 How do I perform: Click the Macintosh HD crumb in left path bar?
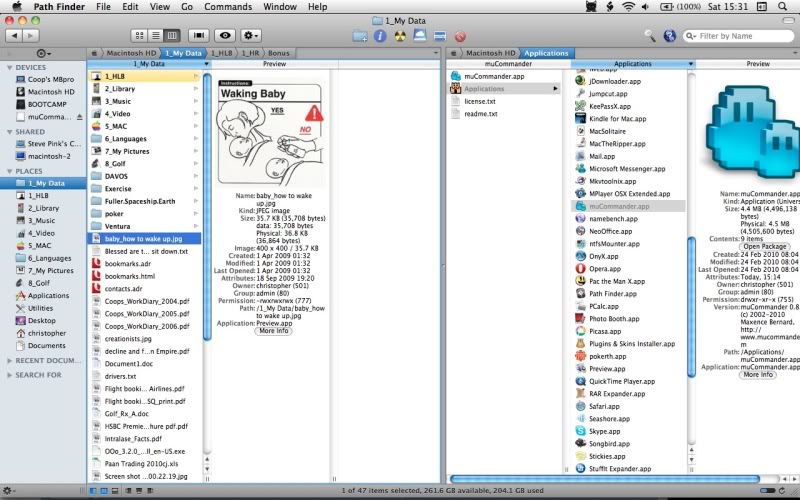(131, 53)
